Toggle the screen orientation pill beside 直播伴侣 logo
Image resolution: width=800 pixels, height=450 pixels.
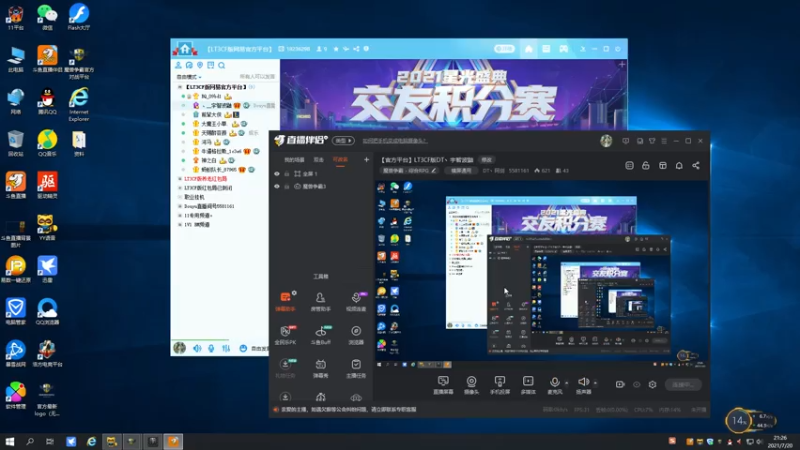(343, 141)
